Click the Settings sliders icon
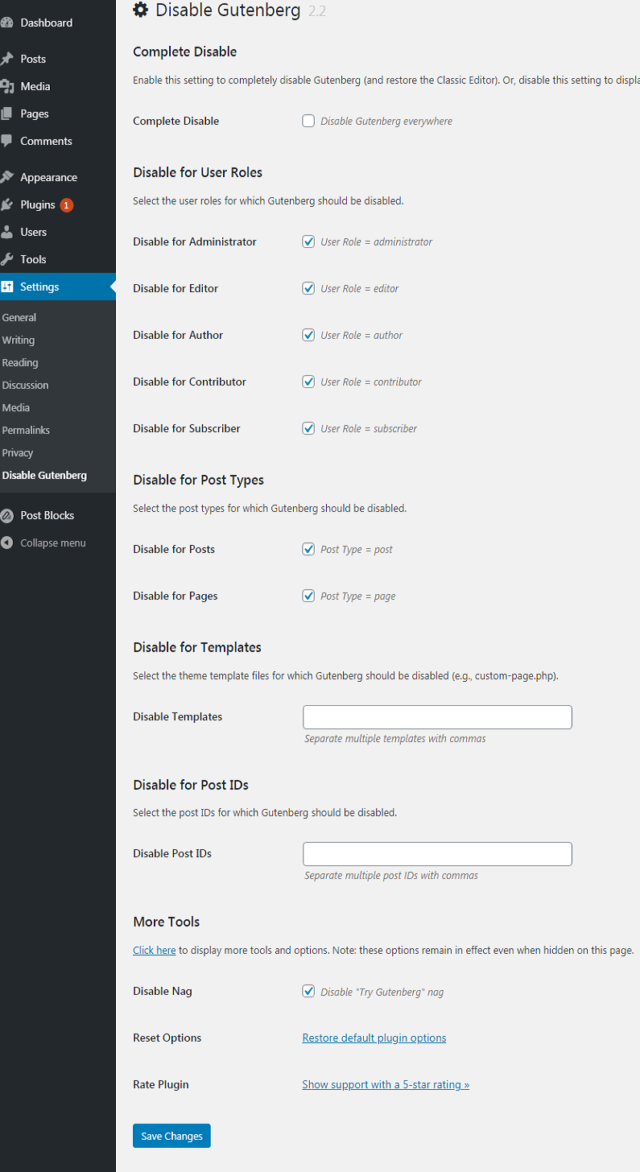Screen dimensions: 640x1172 point(7,286)
